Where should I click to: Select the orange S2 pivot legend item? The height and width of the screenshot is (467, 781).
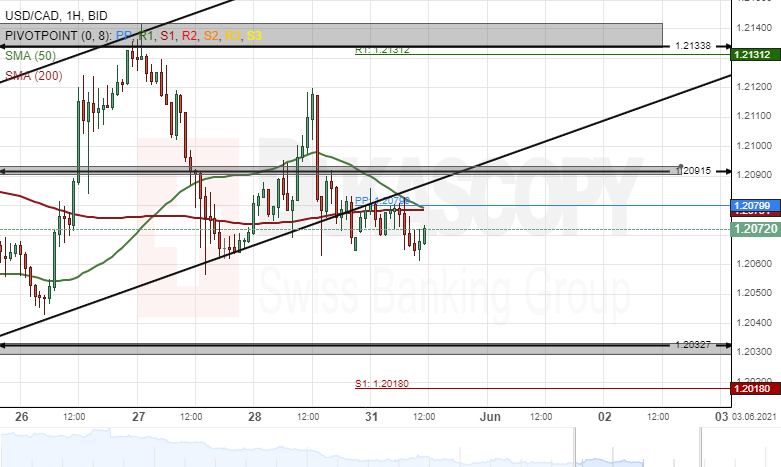point(211,35)
